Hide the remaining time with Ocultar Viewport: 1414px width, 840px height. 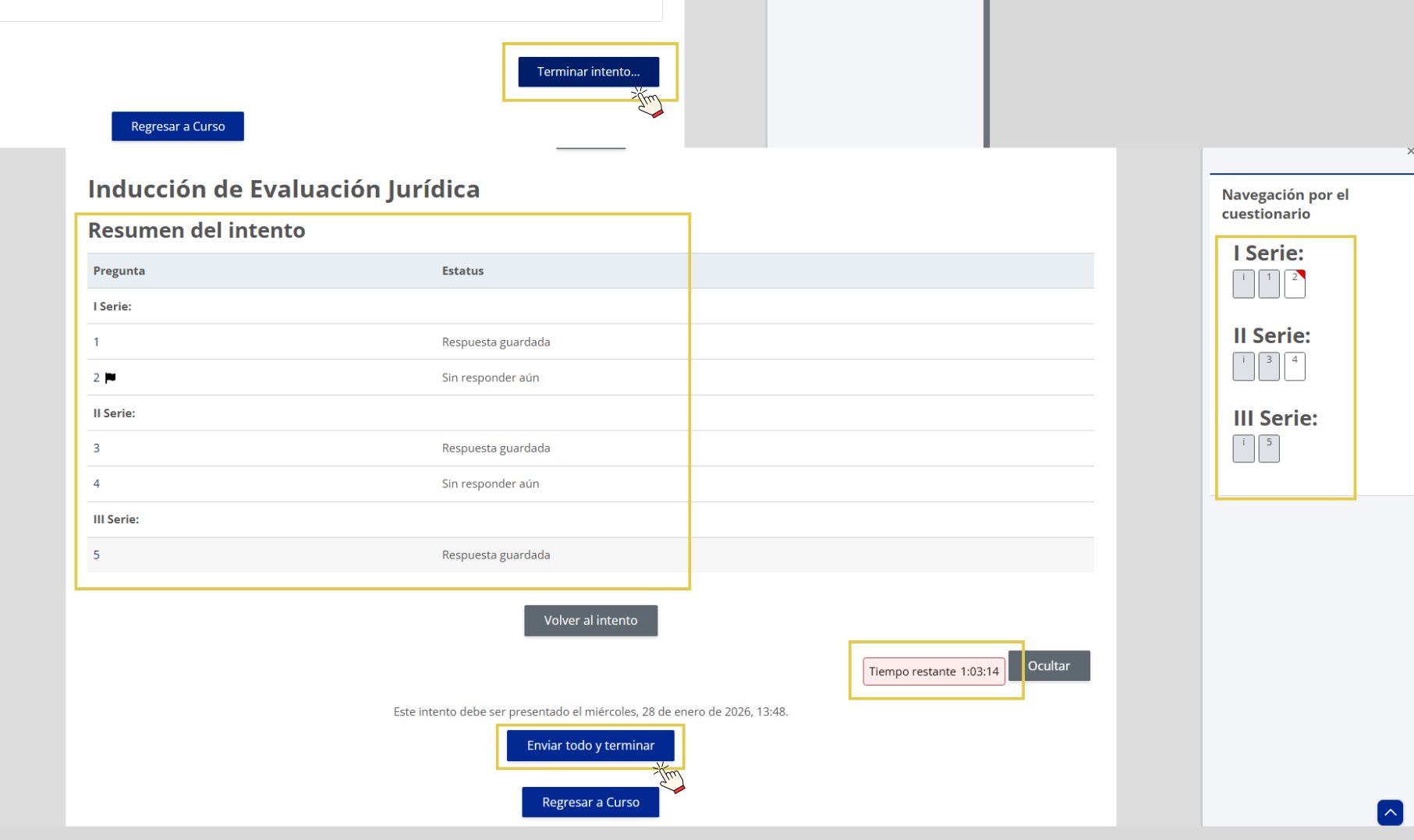1048,666
